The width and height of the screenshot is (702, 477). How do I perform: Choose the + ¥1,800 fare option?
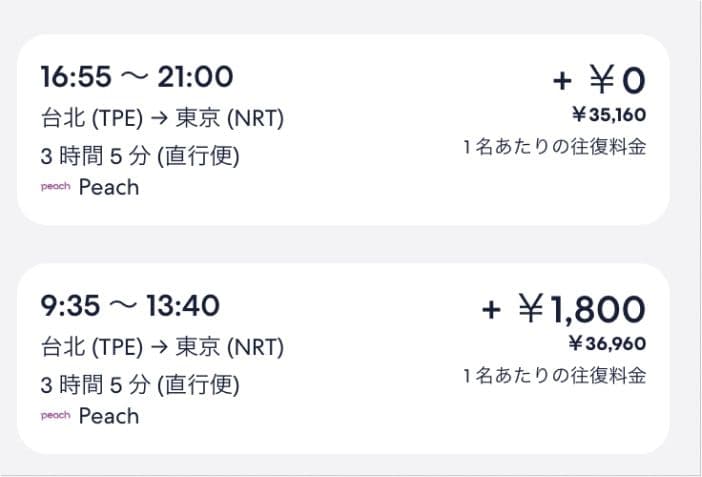pos(563,309)
